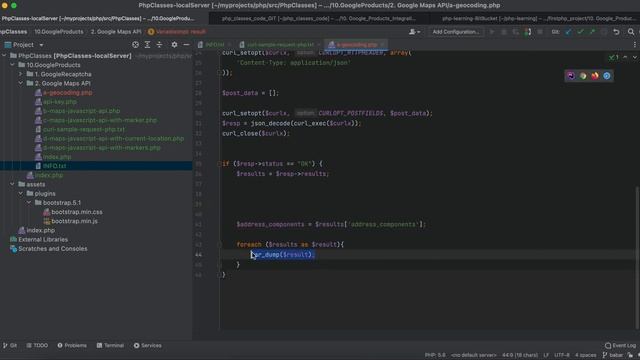Click the PHP language level status widget
The width and height of the screenshot is (640, 360).
pos(435,355)
